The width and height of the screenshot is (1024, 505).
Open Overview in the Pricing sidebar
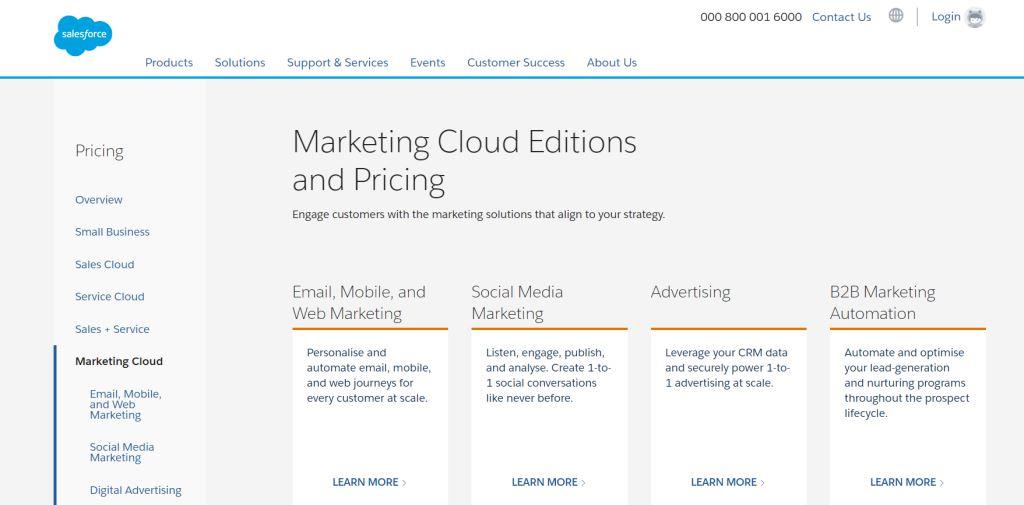click(99, 200)
